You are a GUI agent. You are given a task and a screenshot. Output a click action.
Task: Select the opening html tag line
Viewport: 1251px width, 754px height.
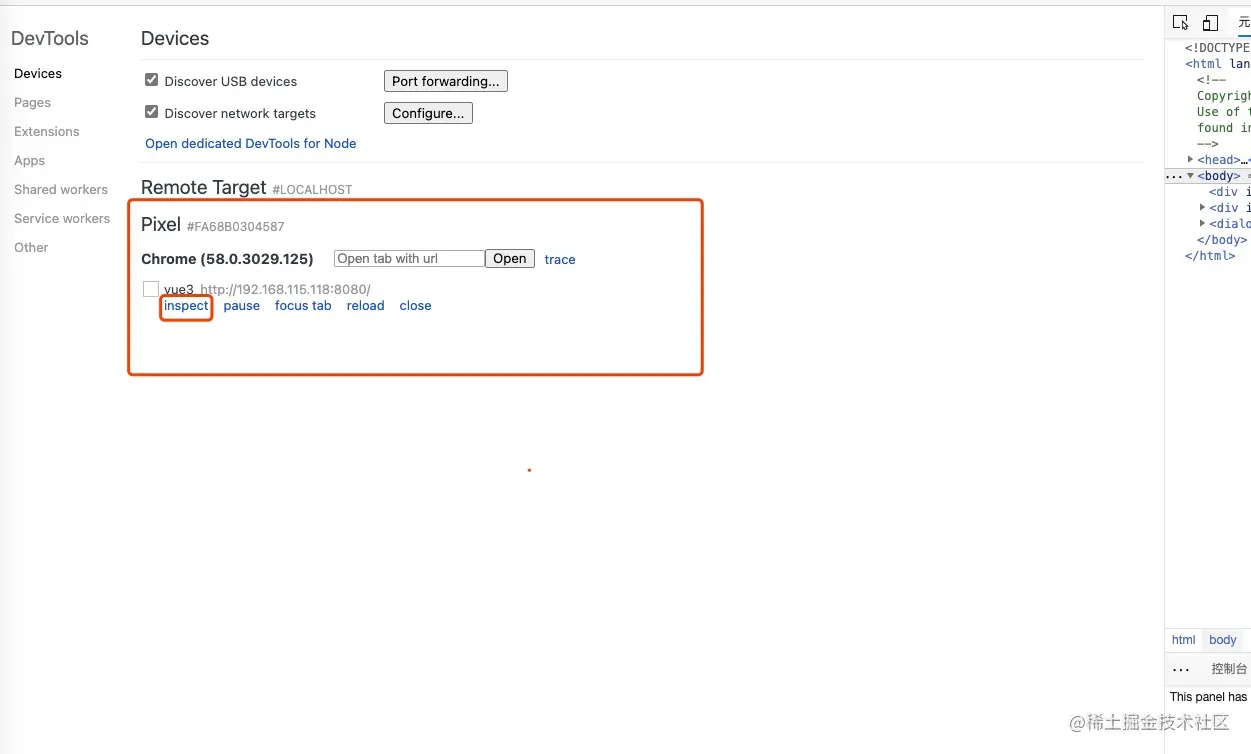[1217, 64]
